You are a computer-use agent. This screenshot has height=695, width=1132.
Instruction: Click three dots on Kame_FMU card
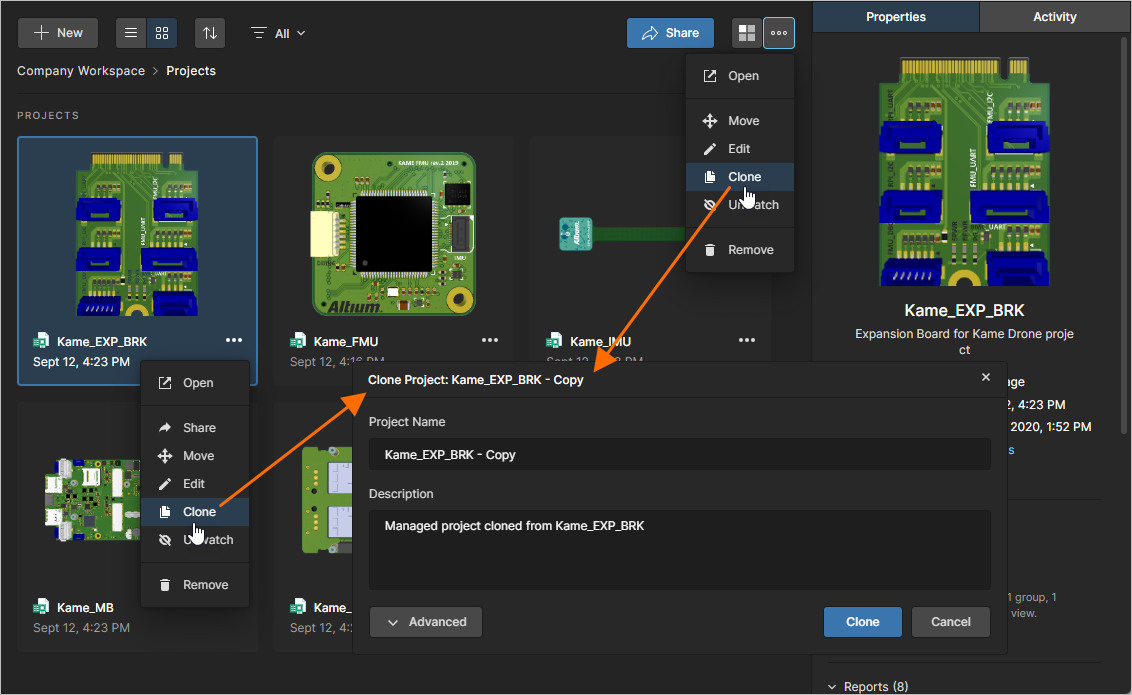coord(489,341)
